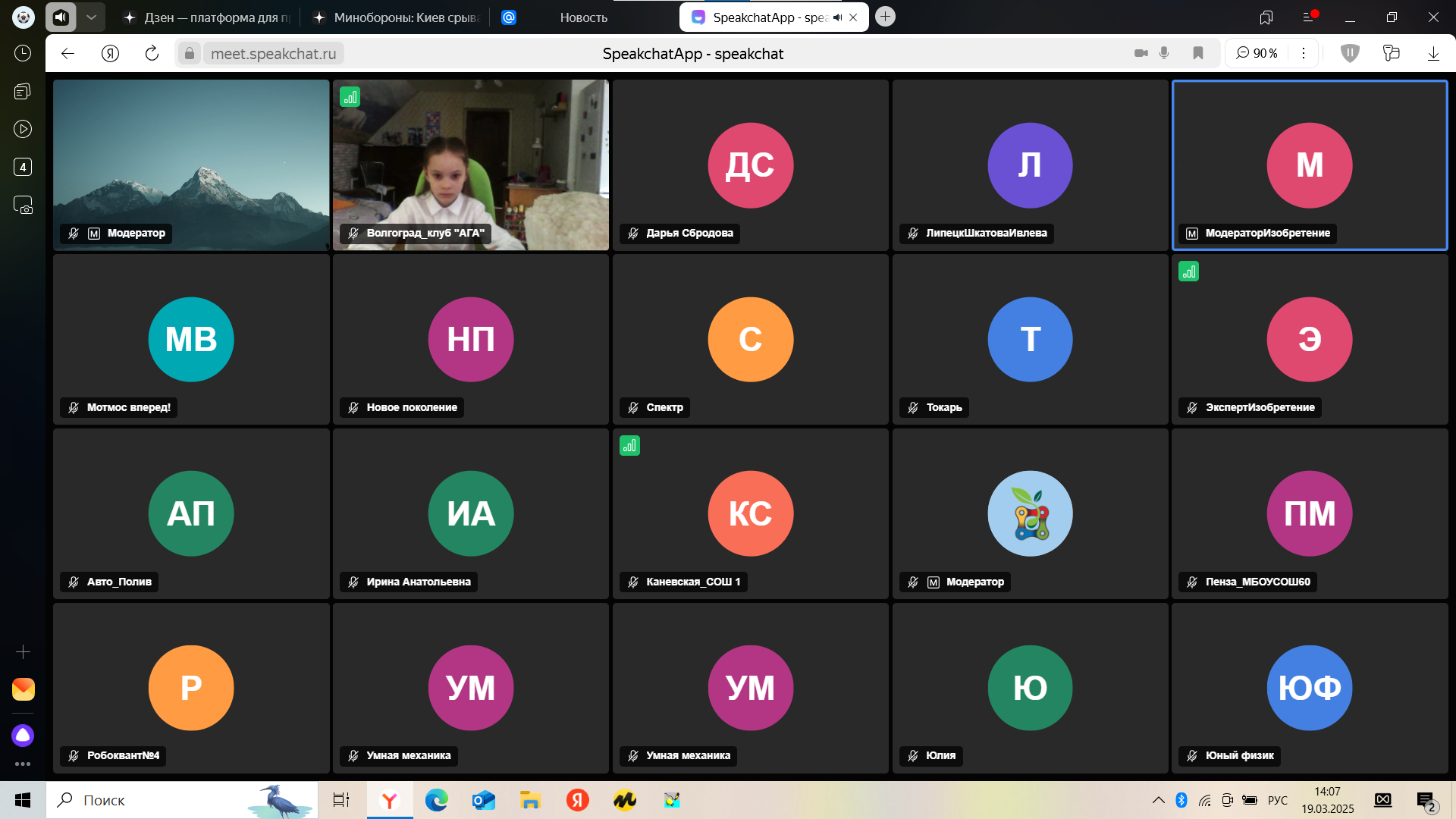
Task: Select the Волгоград_клуб "АГА" video tile
Action: (470, 165)
